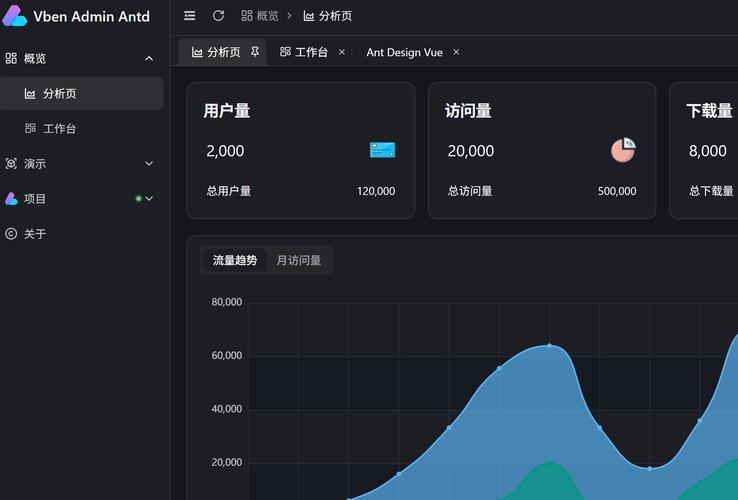Select the 月访问量 chart tab

(x=299, y=260)
